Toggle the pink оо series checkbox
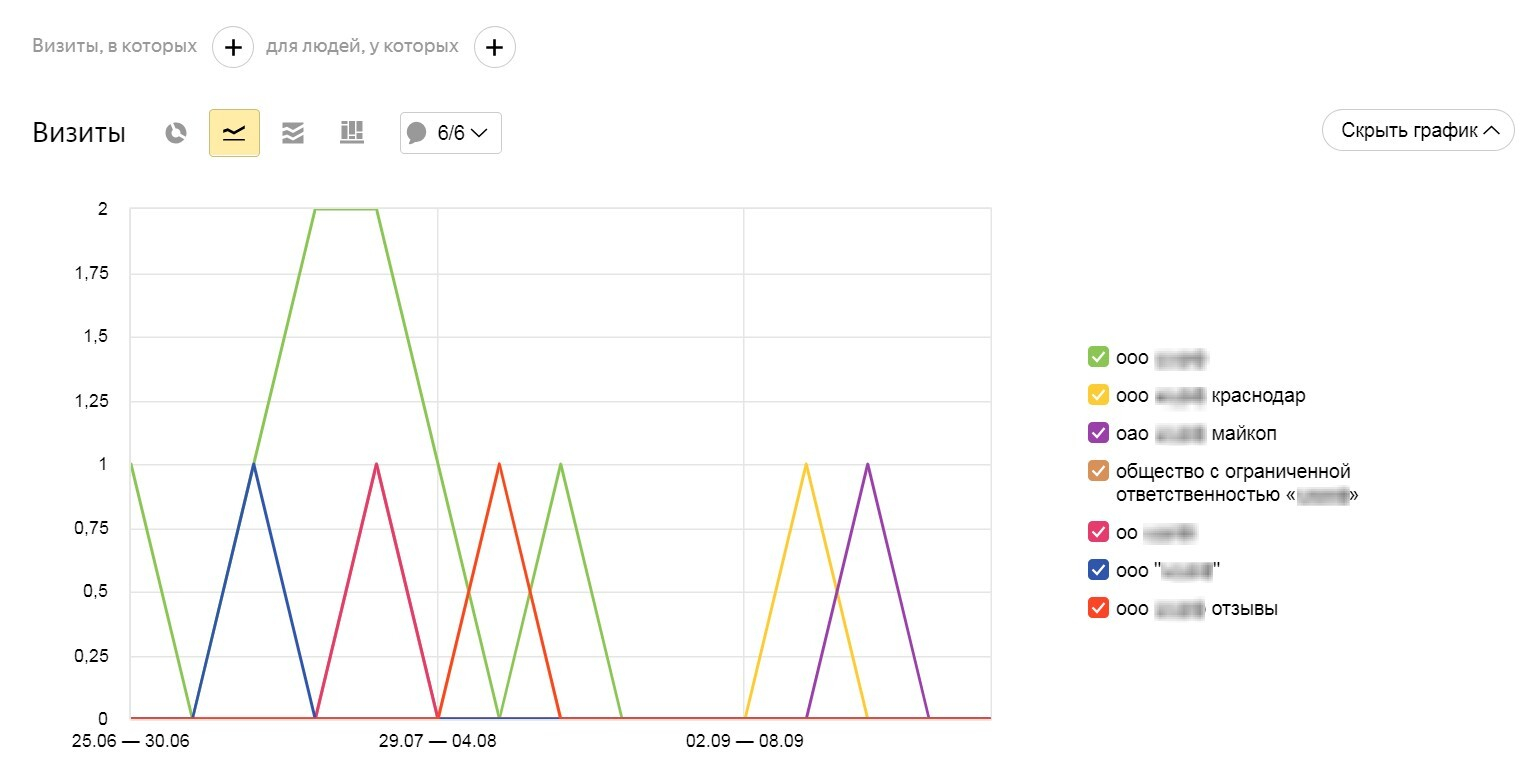 pyautogui.click(x=1097, y=533)
